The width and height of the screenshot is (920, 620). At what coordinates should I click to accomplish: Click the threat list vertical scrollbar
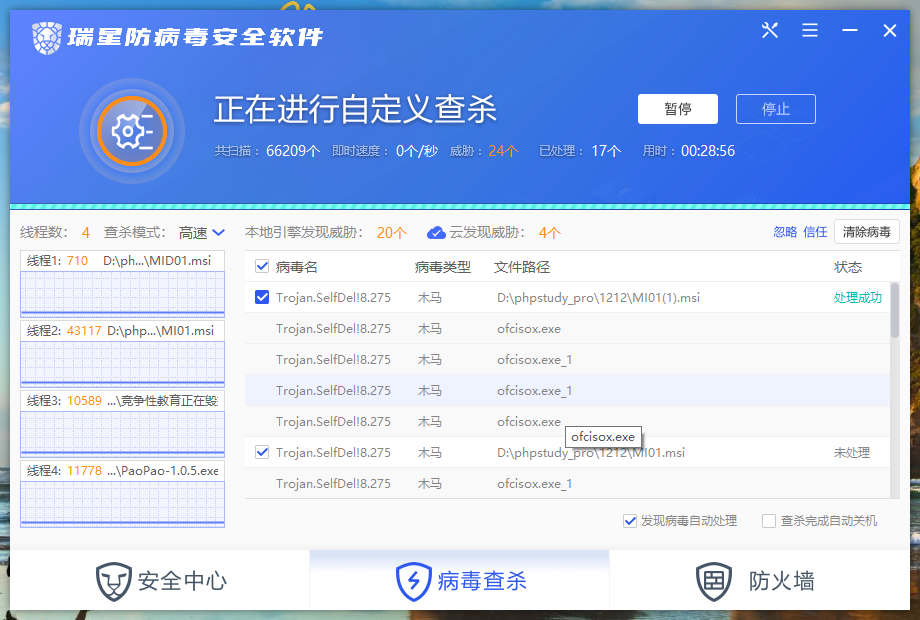(894, 310)
